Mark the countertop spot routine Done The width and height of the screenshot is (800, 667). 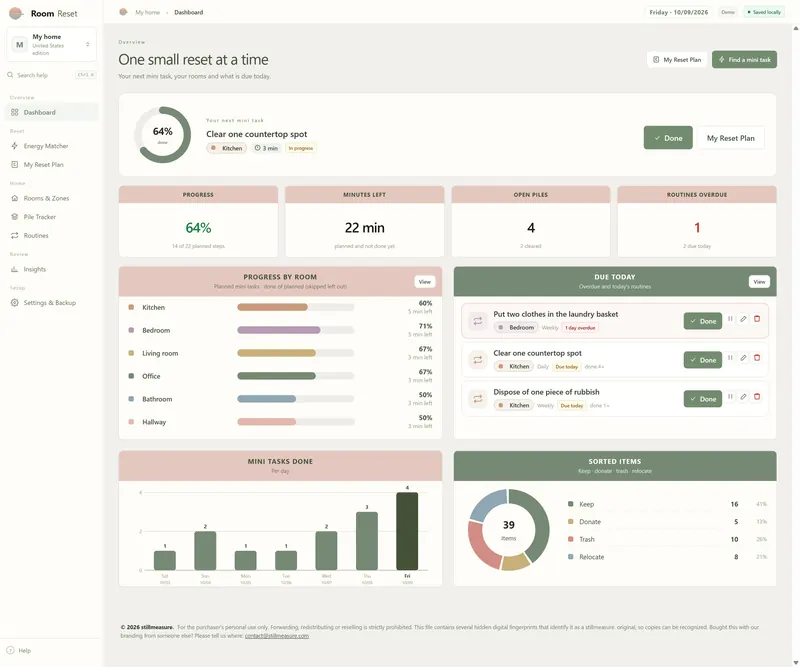tap(703, 360)
